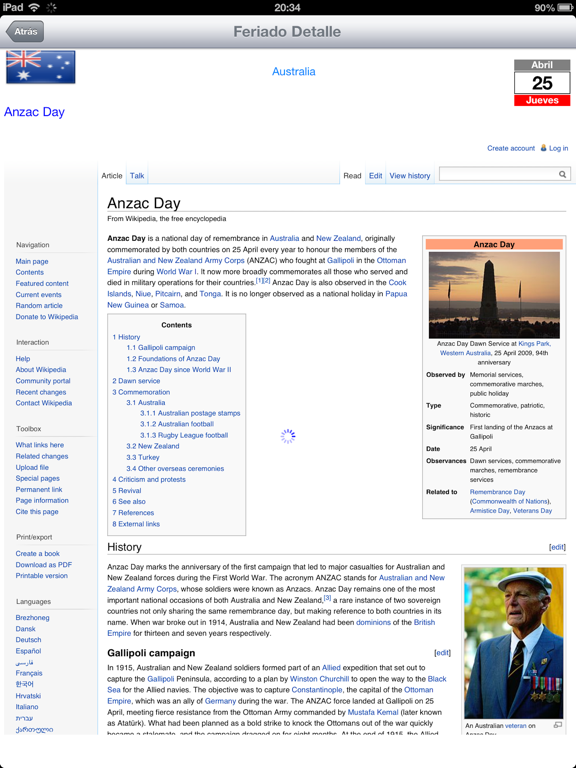
Task: Tap the Australian flag image
Action: click(41, 67)
